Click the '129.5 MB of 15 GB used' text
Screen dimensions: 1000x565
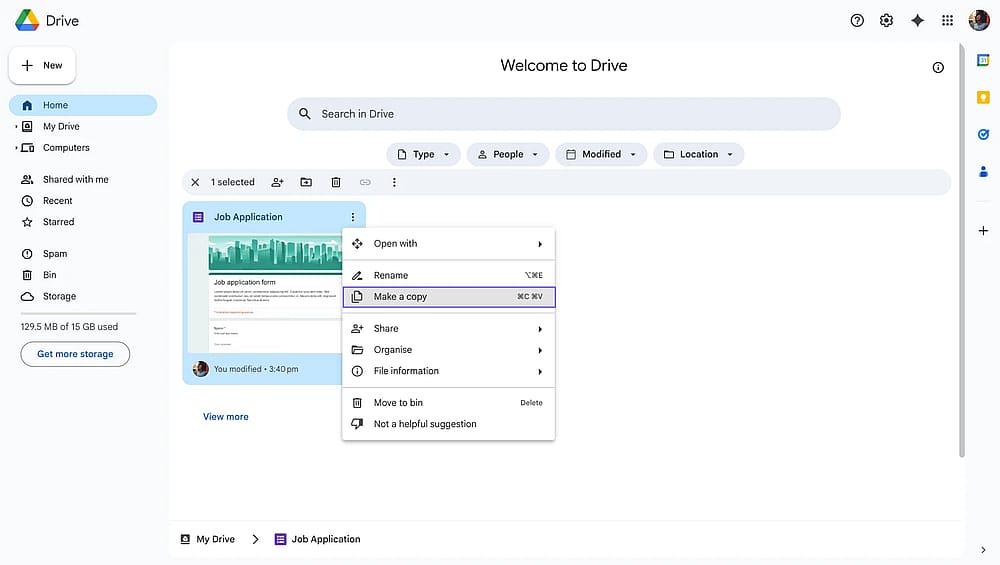[69, 327]
